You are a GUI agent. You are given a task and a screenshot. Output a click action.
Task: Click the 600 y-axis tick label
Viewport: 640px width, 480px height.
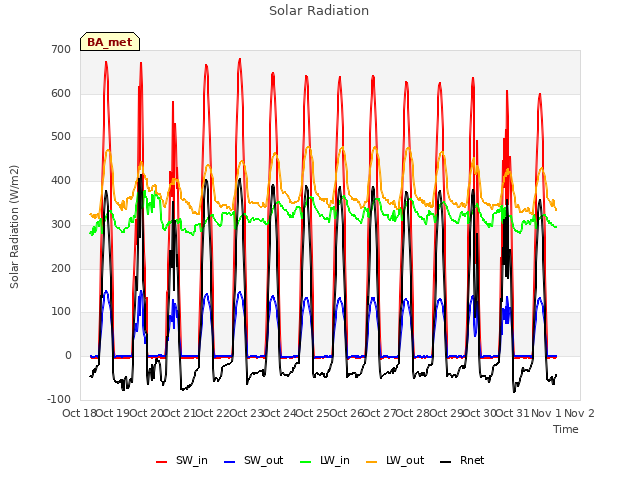click(x=61, y=93)
